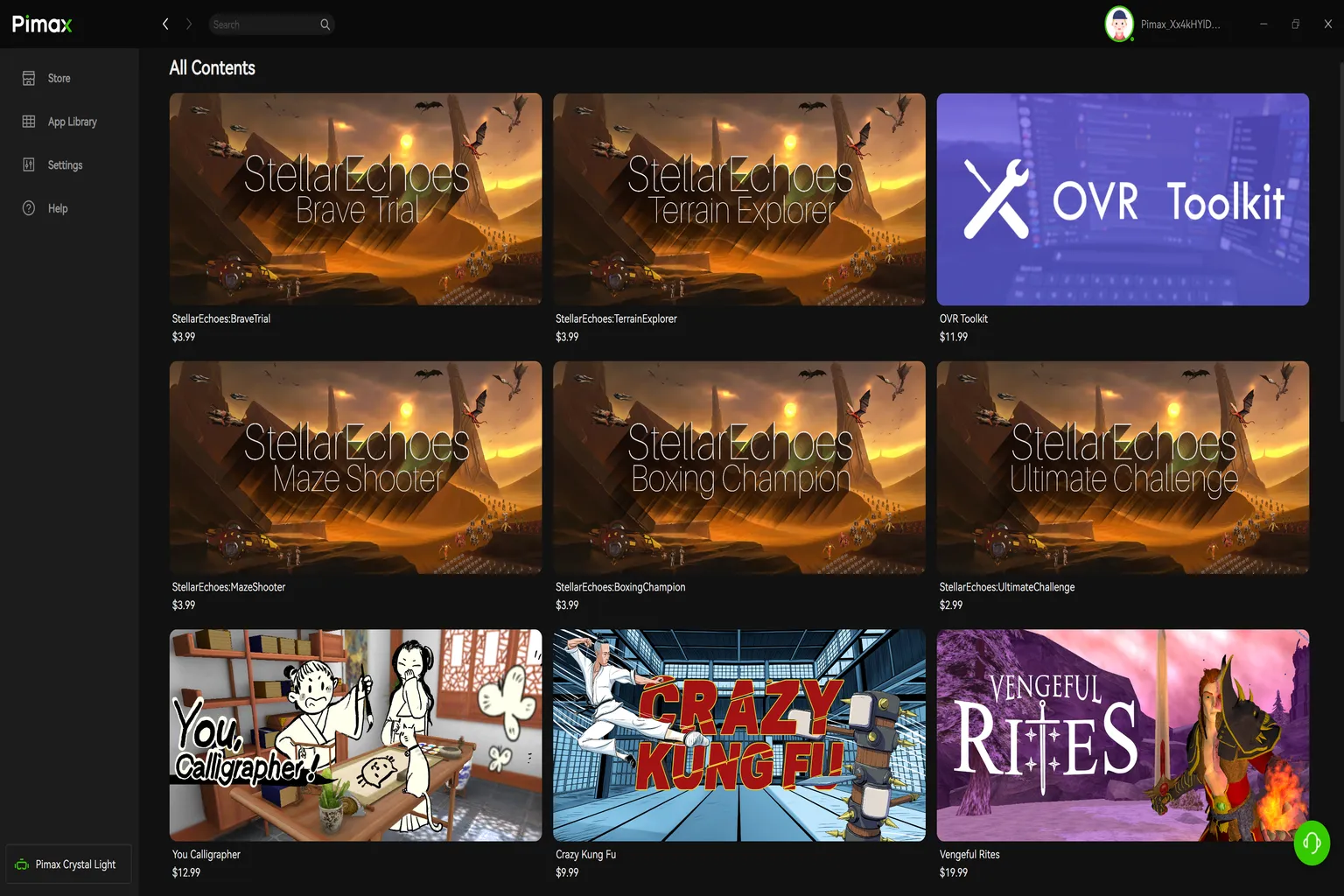1344x896 pixels.
Task: Click the $3.99 price under BraveTrial
Action: [184, 337]
